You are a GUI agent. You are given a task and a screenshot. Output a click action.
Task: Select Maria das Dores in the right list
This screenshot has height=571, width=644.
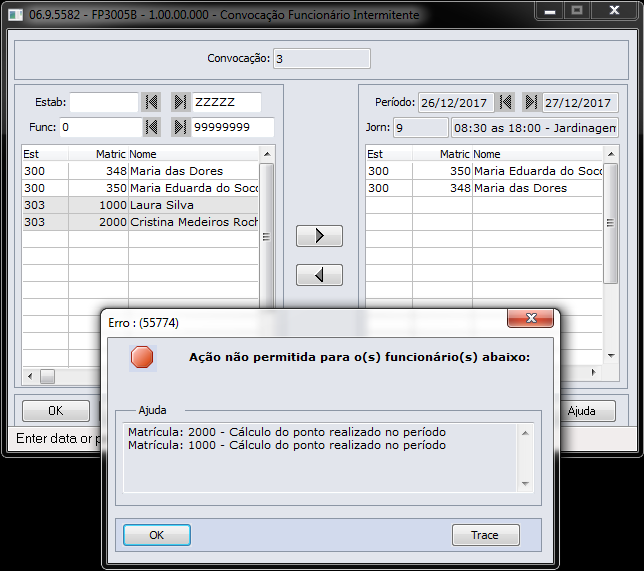point(484,188)
